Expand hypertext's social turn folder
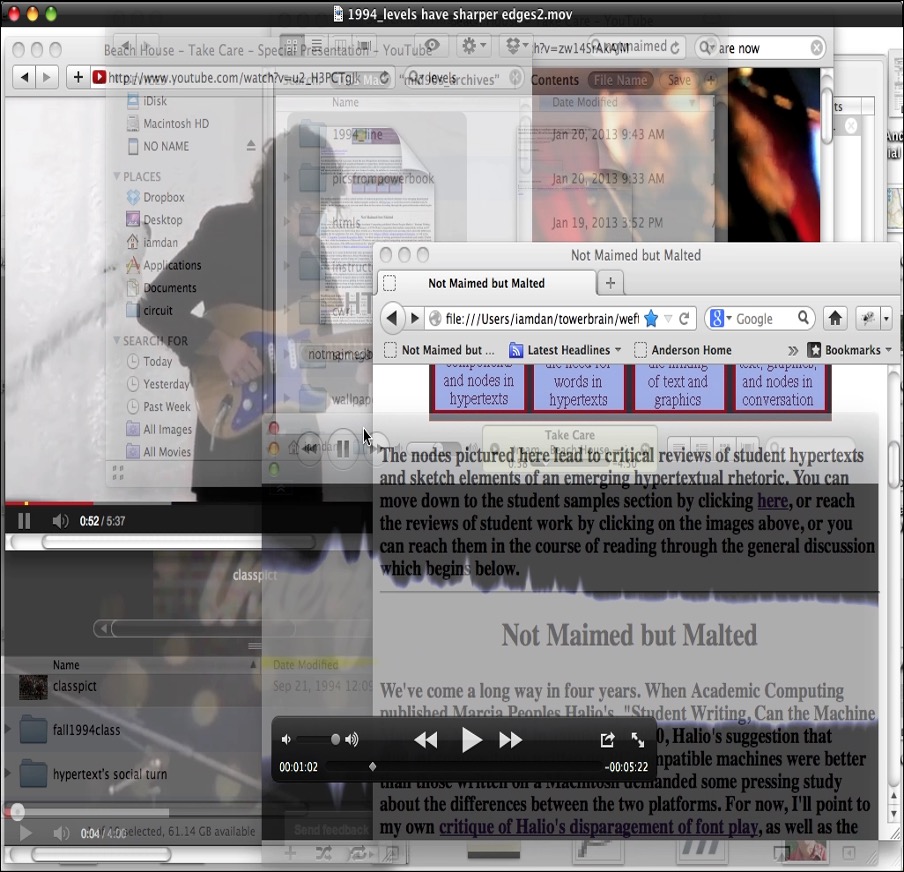Screen dimensions: 904x872 point(7,773)
